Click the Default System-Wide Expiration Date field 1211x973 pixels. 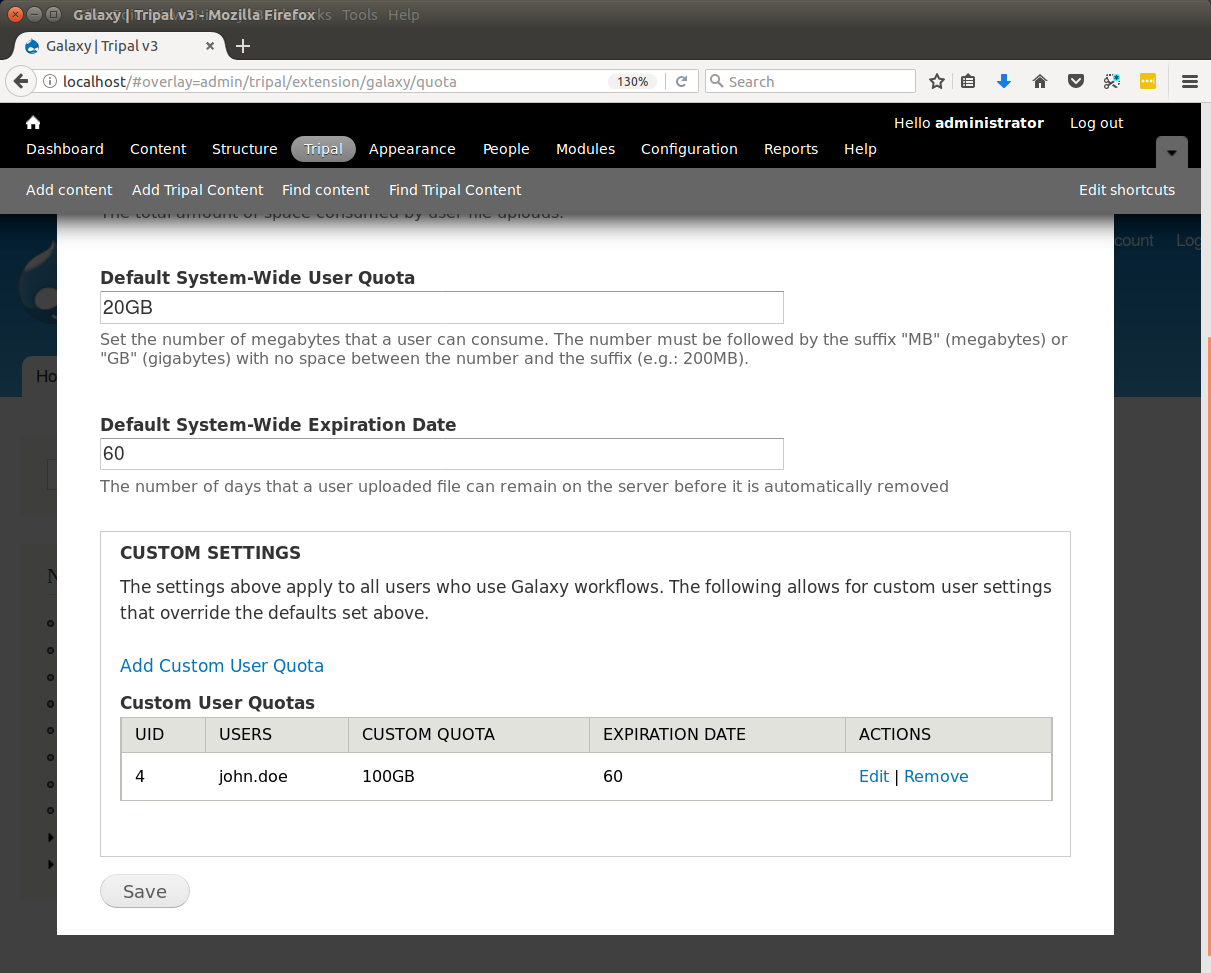click(442, 454)
